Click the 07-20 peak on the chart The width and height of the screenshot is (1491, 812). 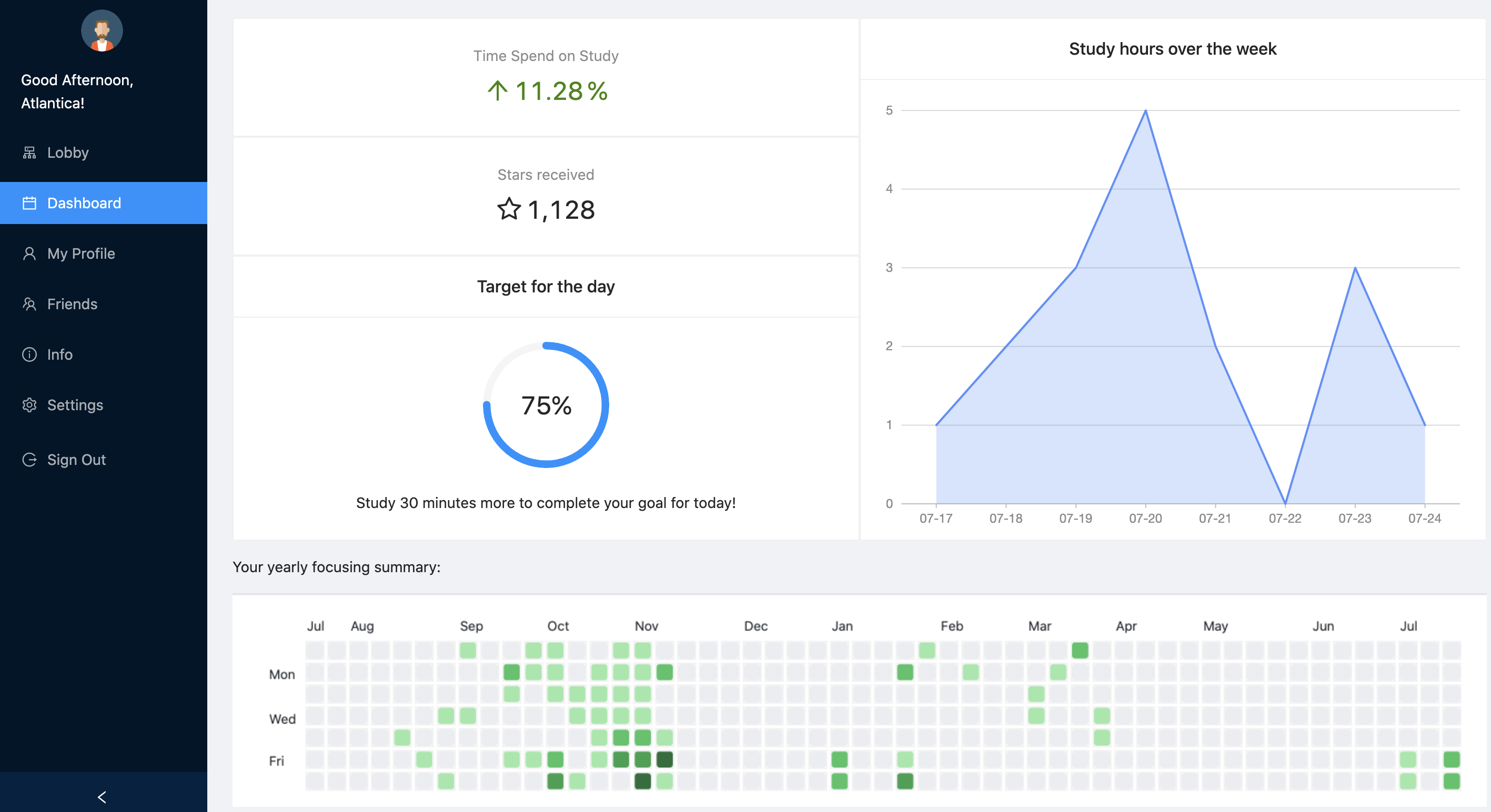click(1145, 110)
